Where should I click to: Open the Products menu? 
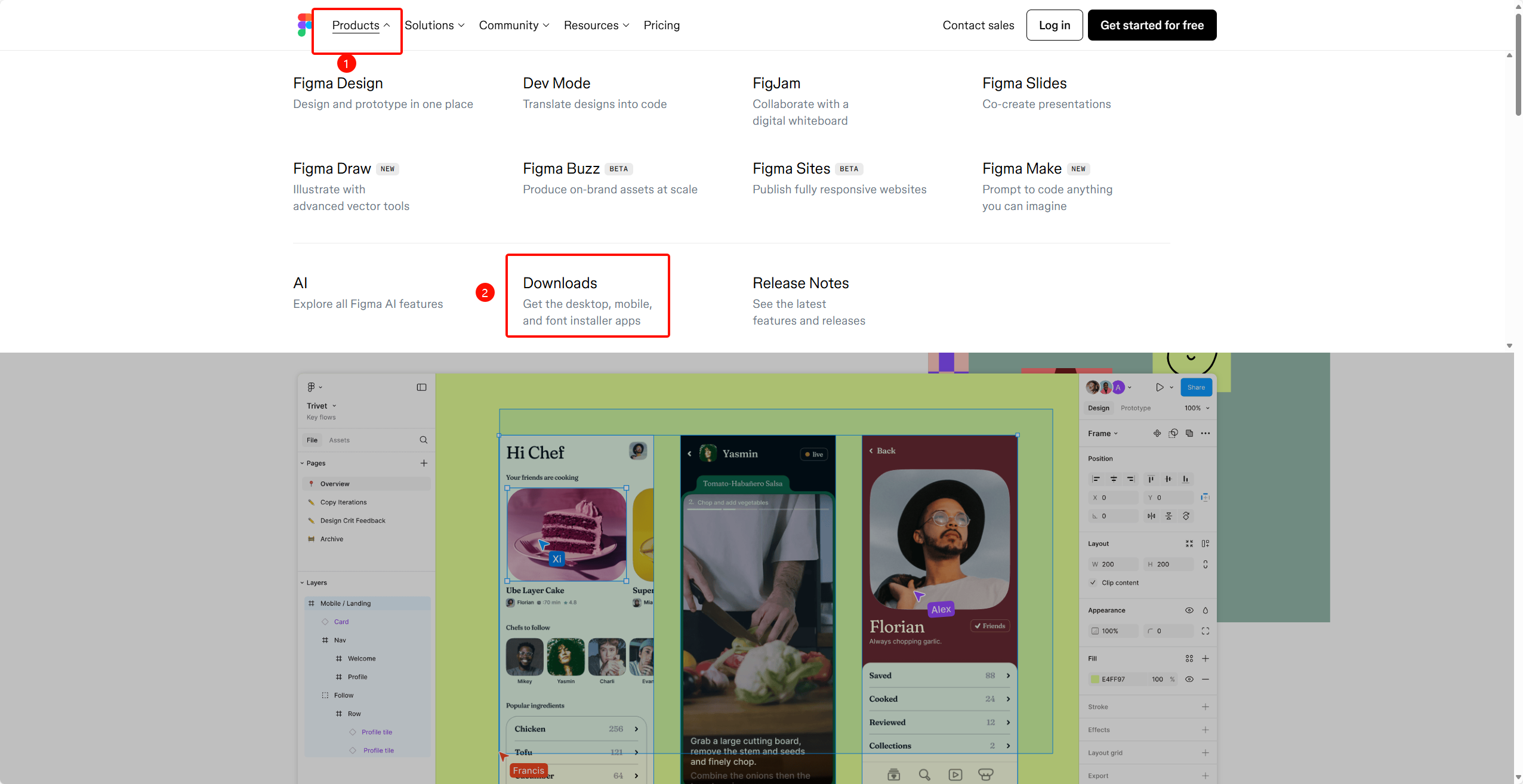360,25
